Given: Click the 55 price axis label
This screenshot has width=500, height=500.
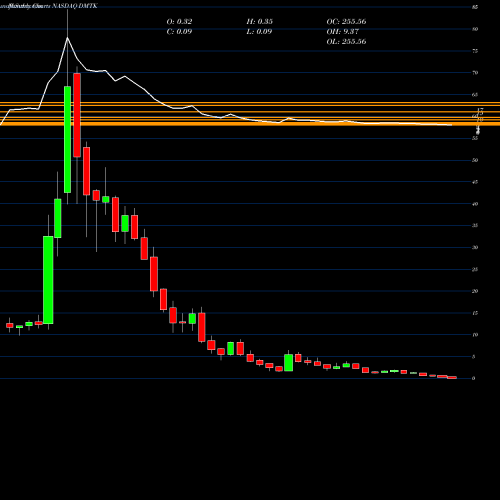Looking at the screenshot, I should [x=475, y=138].
